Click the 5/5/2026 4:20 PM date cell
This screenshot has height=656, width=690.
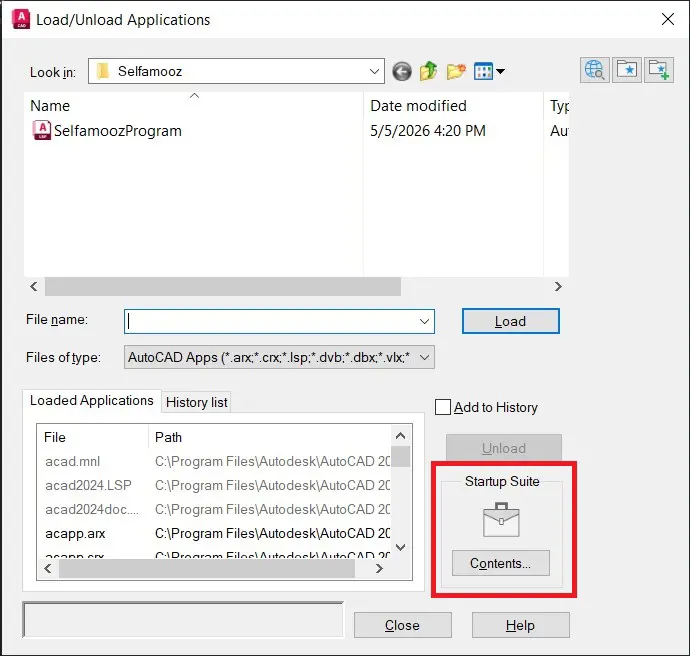pyautogui.click(x=428, y=131)
